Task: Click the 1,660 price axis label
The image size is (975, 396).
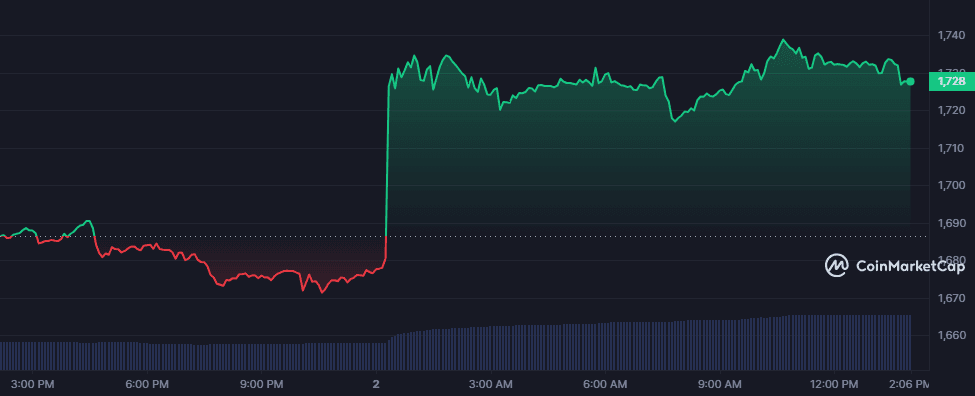Action: (x=951, y=336)
